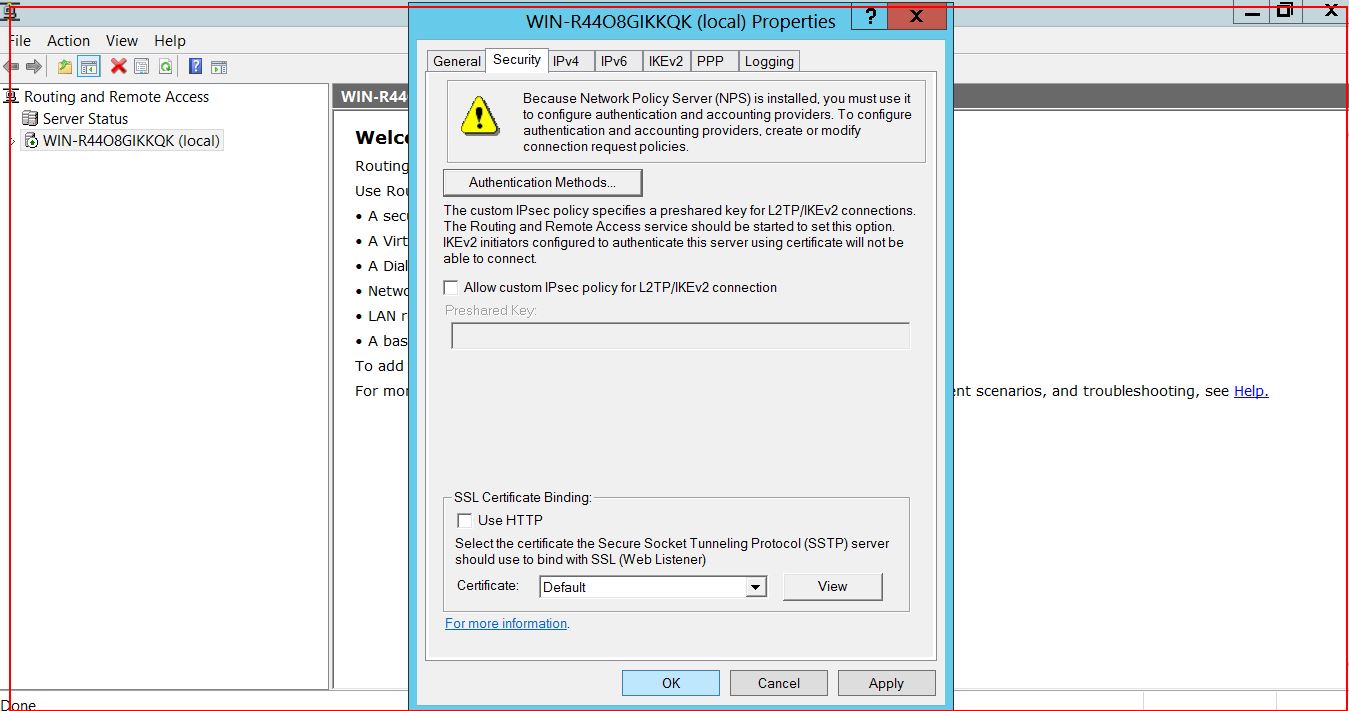Screen dimensions: 1349x711
Task: Click the red Delete X icon
Action: [x=118, y=67]
